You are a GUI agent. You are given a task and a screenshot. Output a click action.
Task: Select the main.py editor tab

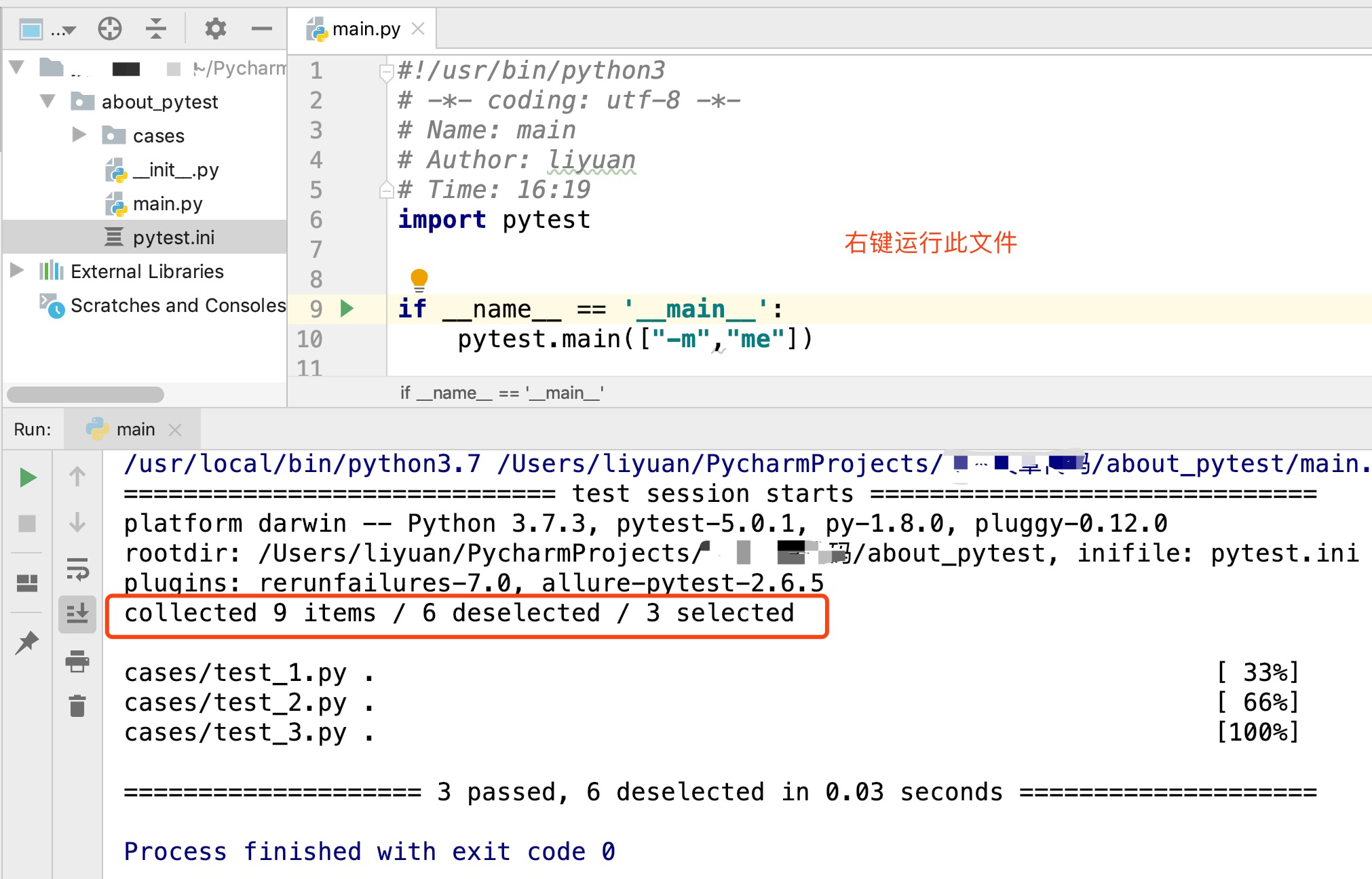click(365, 29)
